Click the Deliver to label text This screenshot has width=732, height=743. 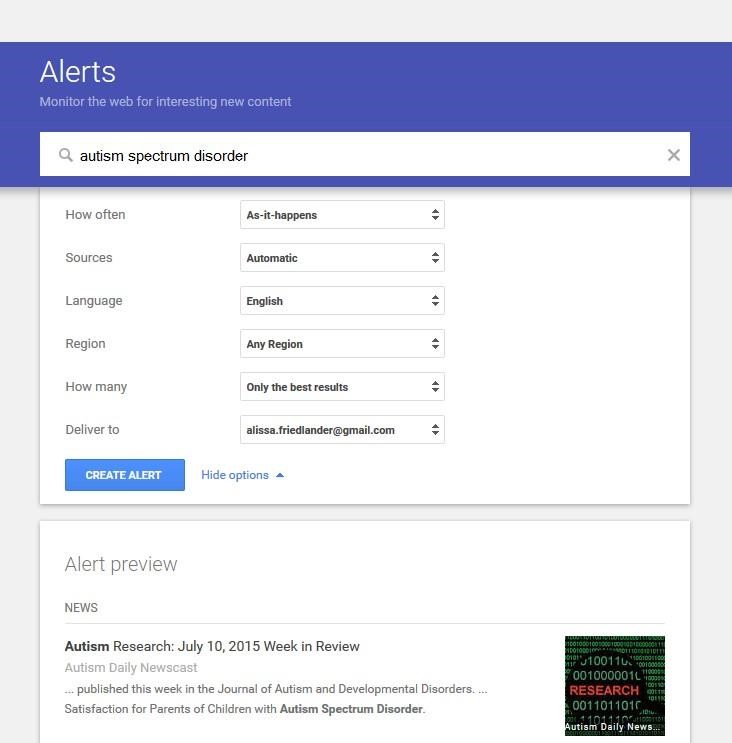pos(92,430)
